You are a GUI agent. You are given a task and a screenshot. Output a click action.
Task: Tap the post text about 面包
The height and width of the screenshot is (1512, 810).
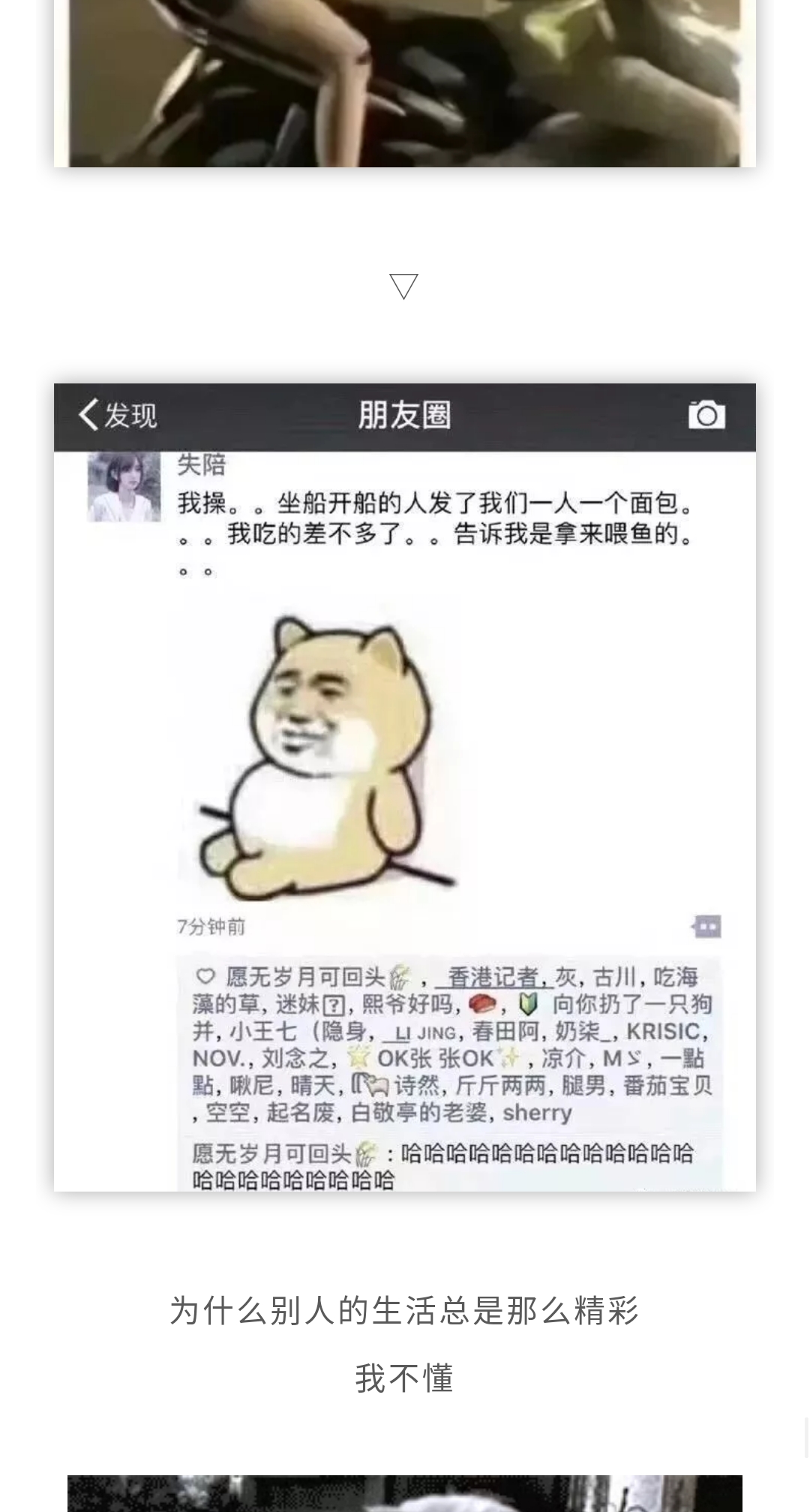click(x=439, y=534)
